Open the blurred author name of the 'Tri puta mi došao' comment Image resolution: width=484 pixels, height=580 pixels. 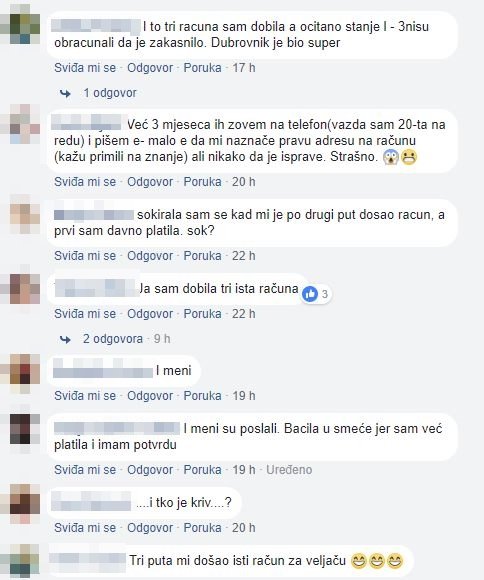pos(87,562)
